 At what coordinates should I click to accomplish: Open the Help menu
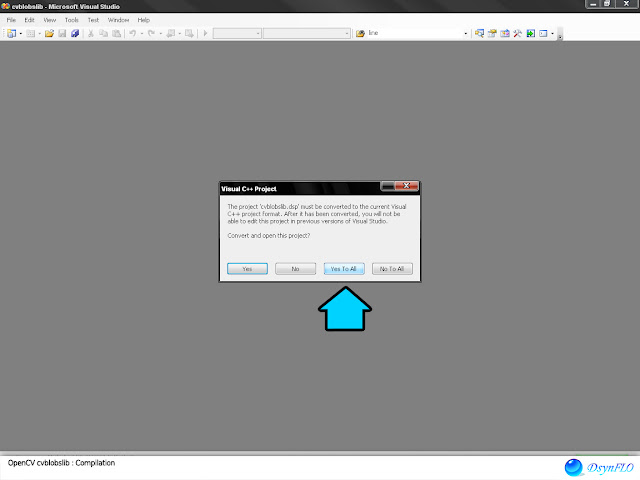pos(143,20)
